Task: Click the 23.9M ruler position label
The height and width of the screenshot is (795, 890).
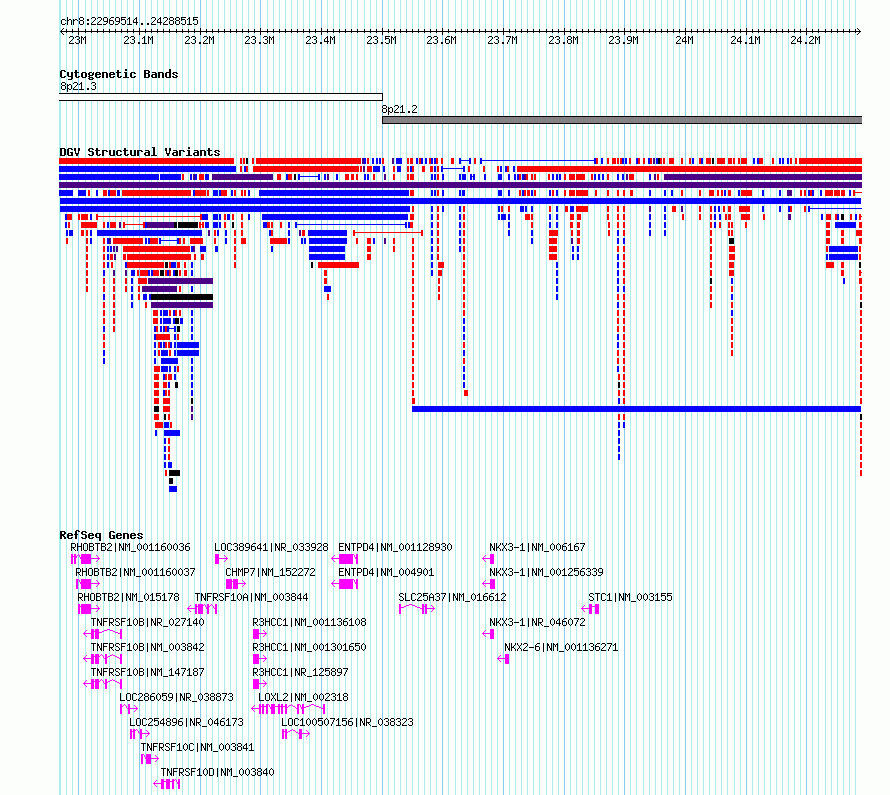Action: pyautogui.click(x=623, y=40)
